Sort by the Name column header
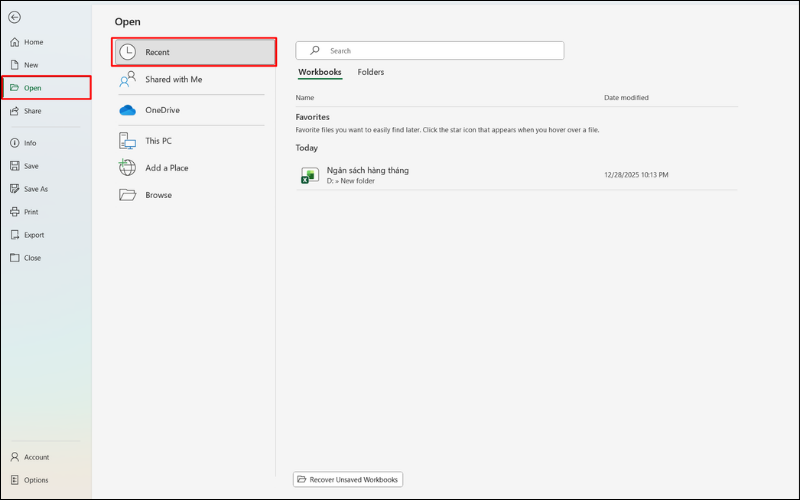This screenshot has width=800, height=500. pyautogui.click(x=305, y=97)
